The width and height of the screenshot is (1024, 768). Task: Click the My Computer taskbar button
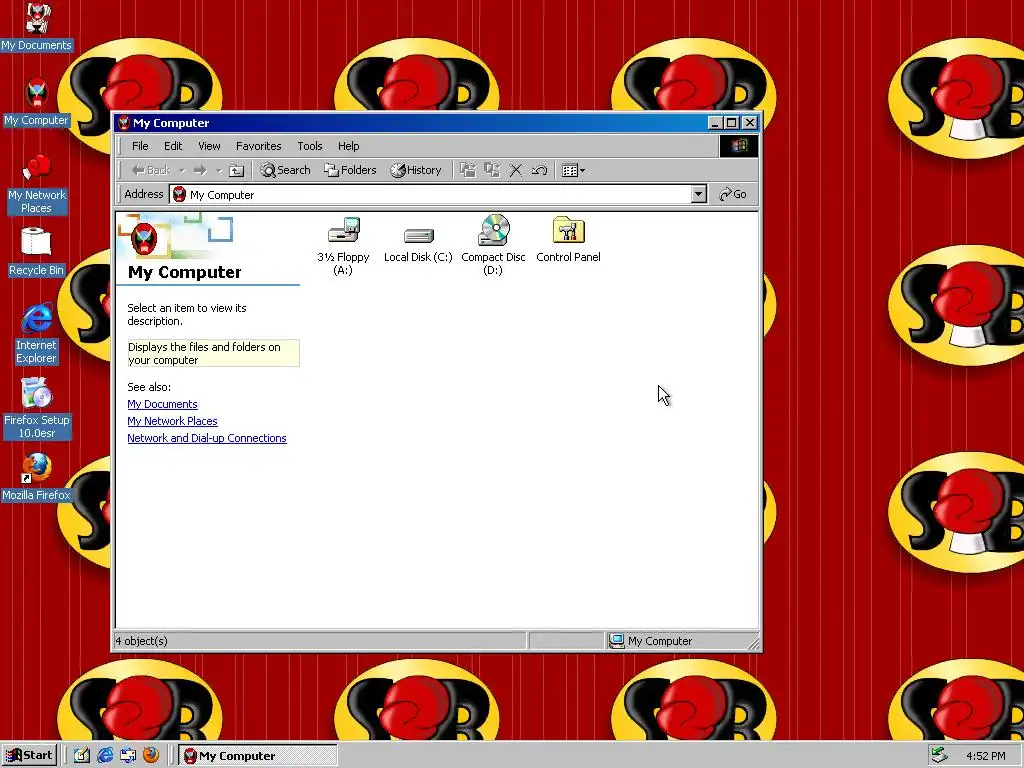point(259,756)
